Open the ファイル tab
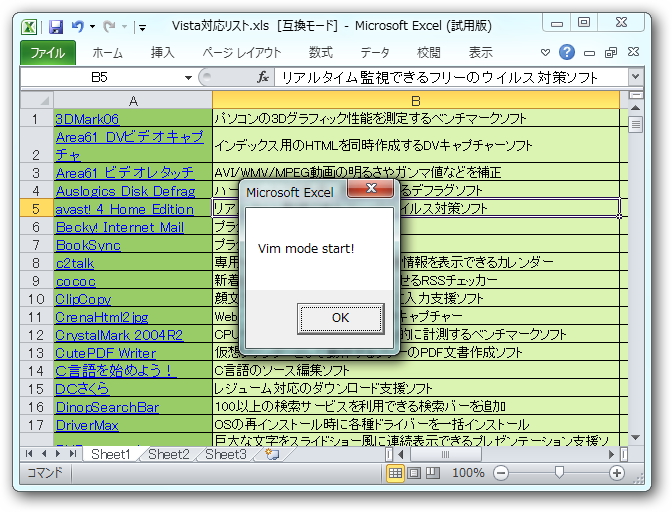This screenshot has height=512, width=672. pos(48,52)
